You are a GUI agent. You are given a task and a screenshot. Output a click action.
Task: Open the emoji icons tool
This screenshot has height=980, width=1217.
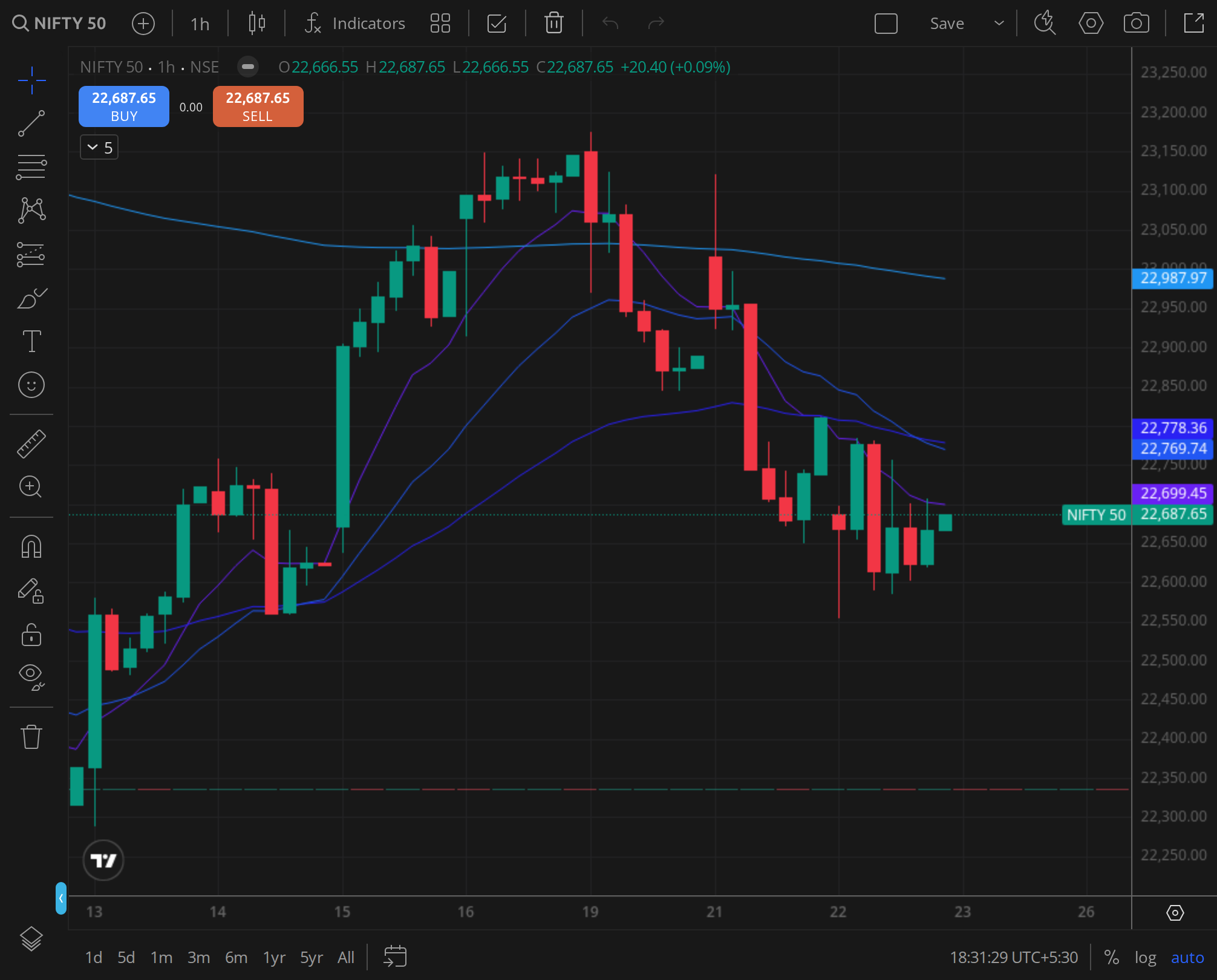(x=31, y=385)
